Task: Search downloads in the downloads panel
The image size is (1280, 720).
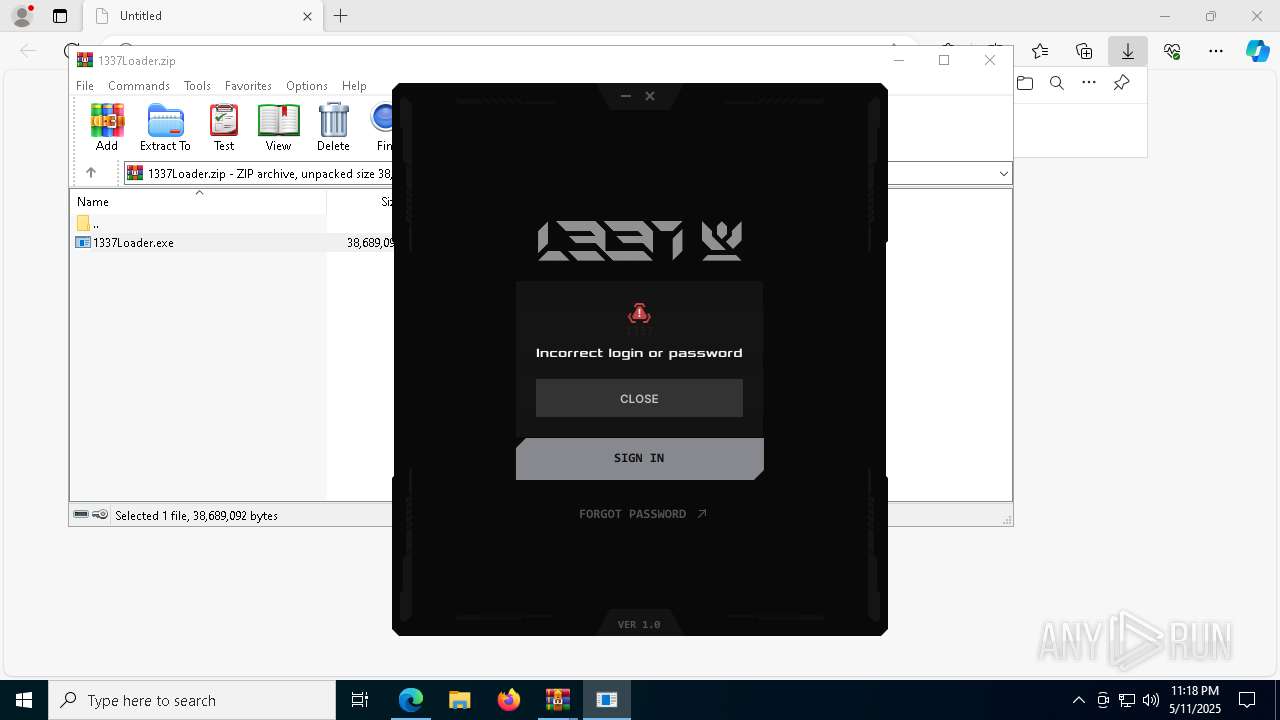Action: tap(1057, 83)
